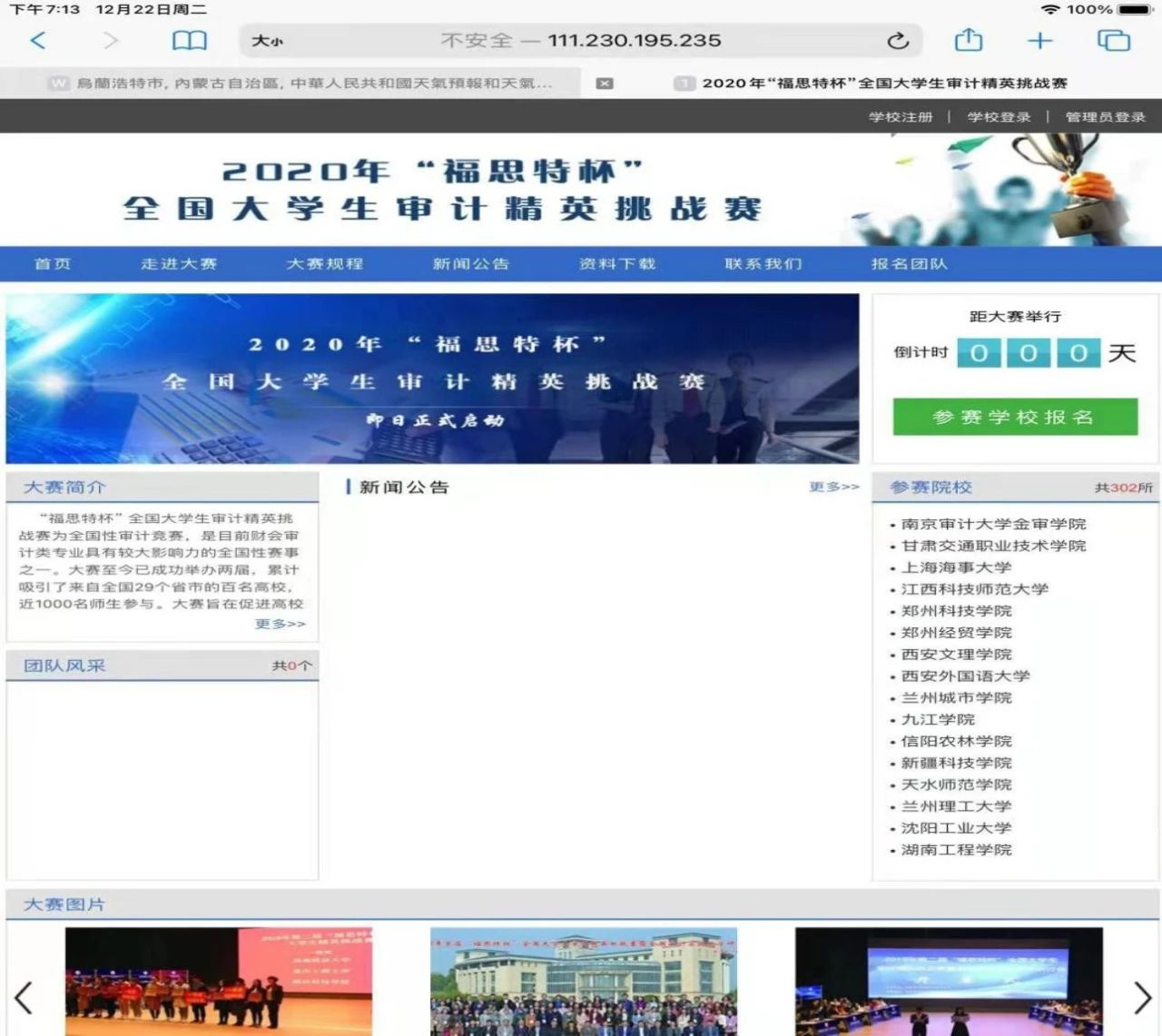Tap the 大小 text size control
Viewport: 1162px width, 1036px height.
pos(268,41)
